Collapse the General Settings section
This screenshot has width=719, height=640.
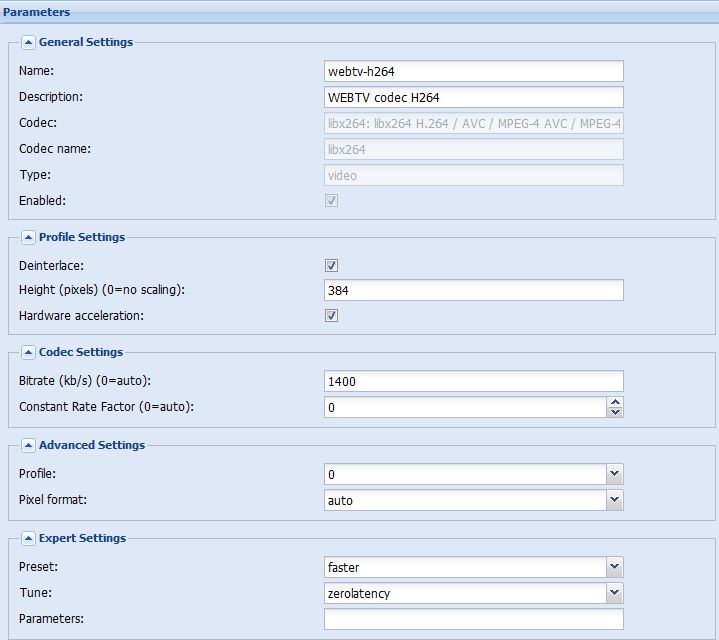pyautogui.click(x=28, y=43)
